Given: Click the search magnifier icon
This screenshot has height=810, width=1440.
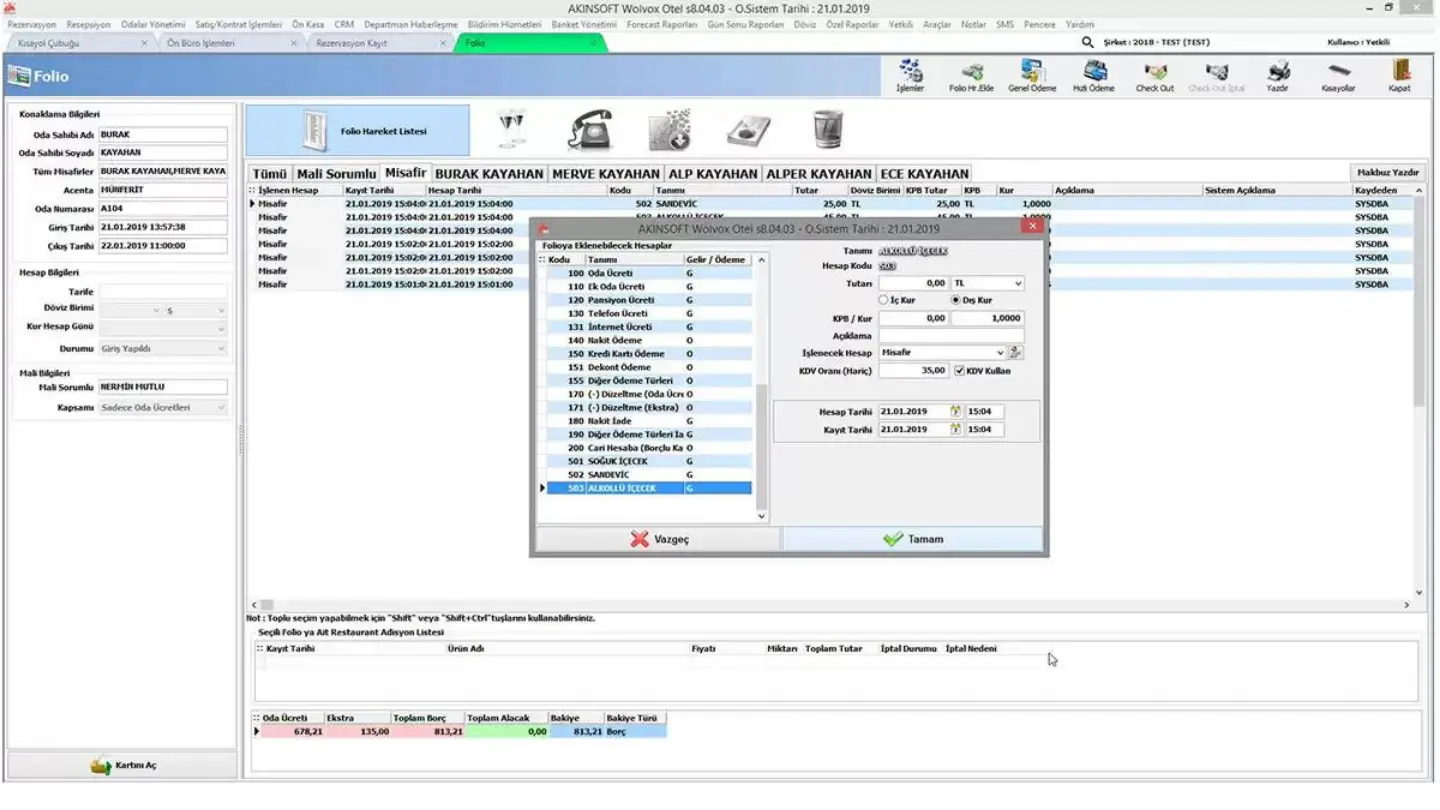Looking at the screenshot, I should click(1088, 43).
